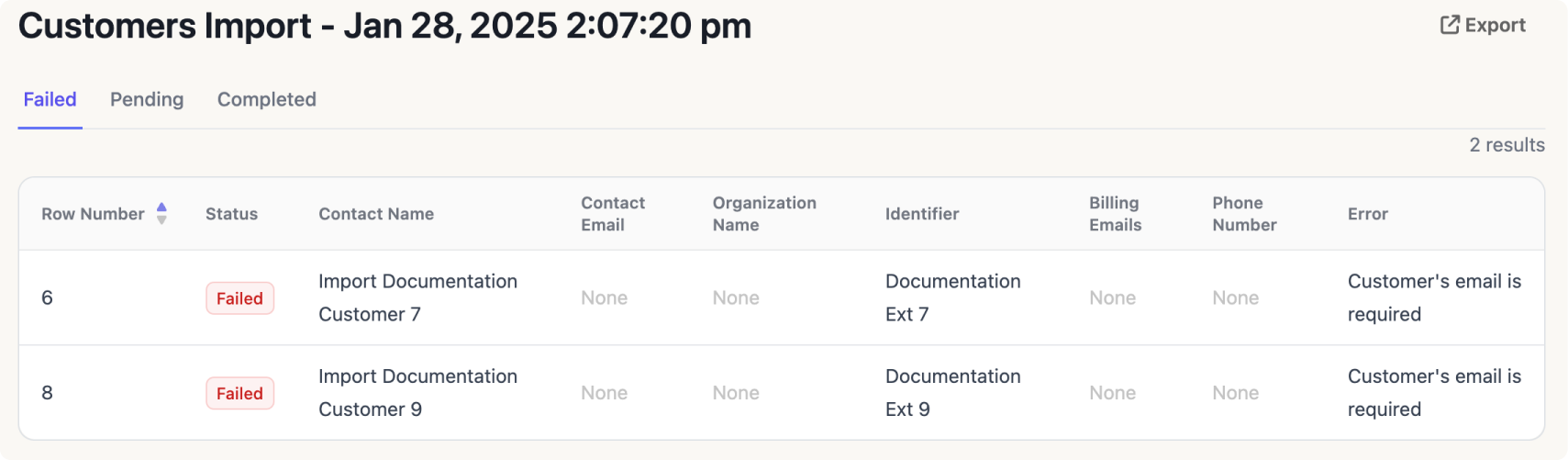Image resolution: width=1568 pixels, height=460 pixels.
Task: Click the Status column header
Action: tap(231, 214)
